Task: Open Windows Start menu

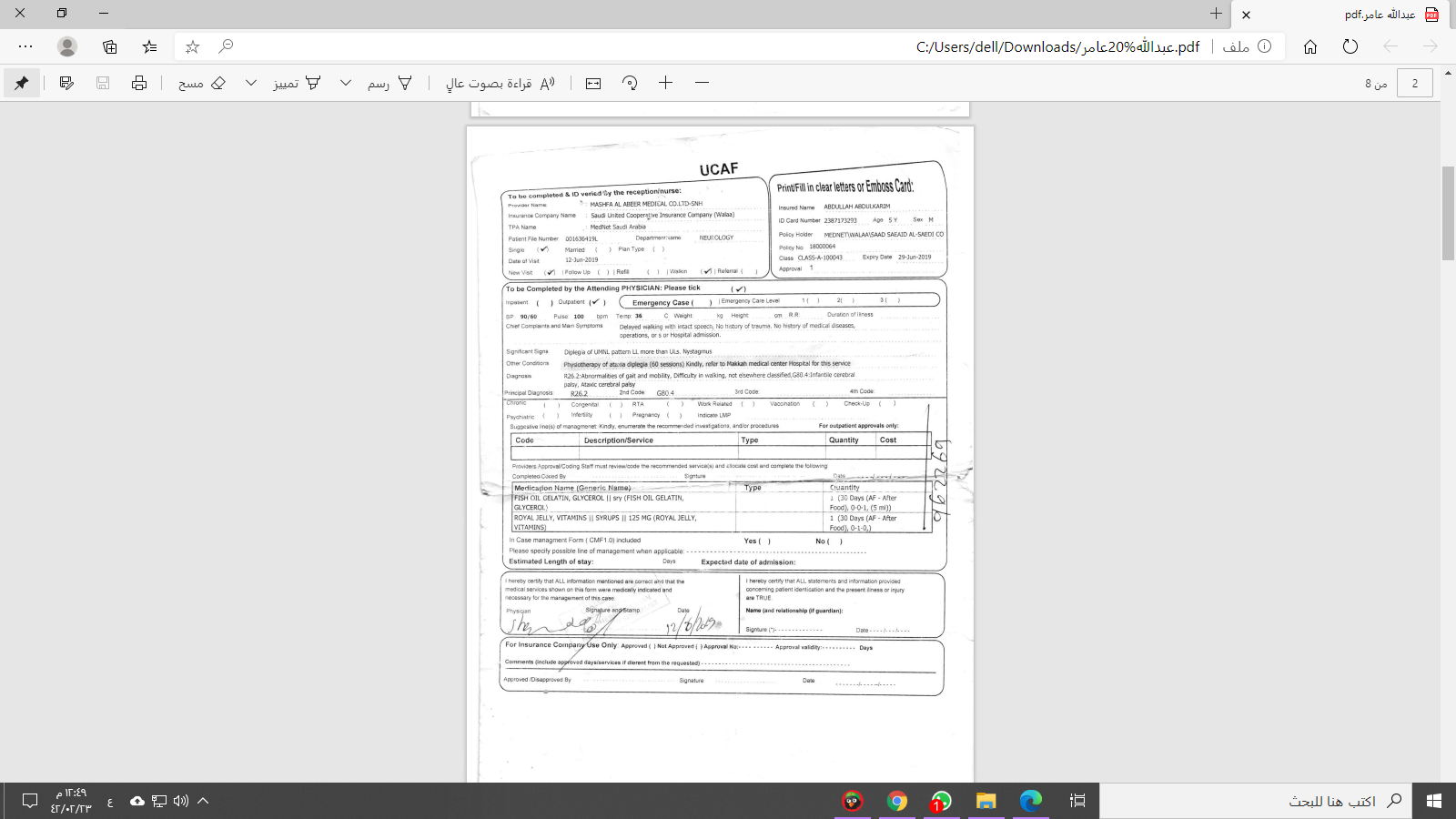Action: tap(1434, 801)
